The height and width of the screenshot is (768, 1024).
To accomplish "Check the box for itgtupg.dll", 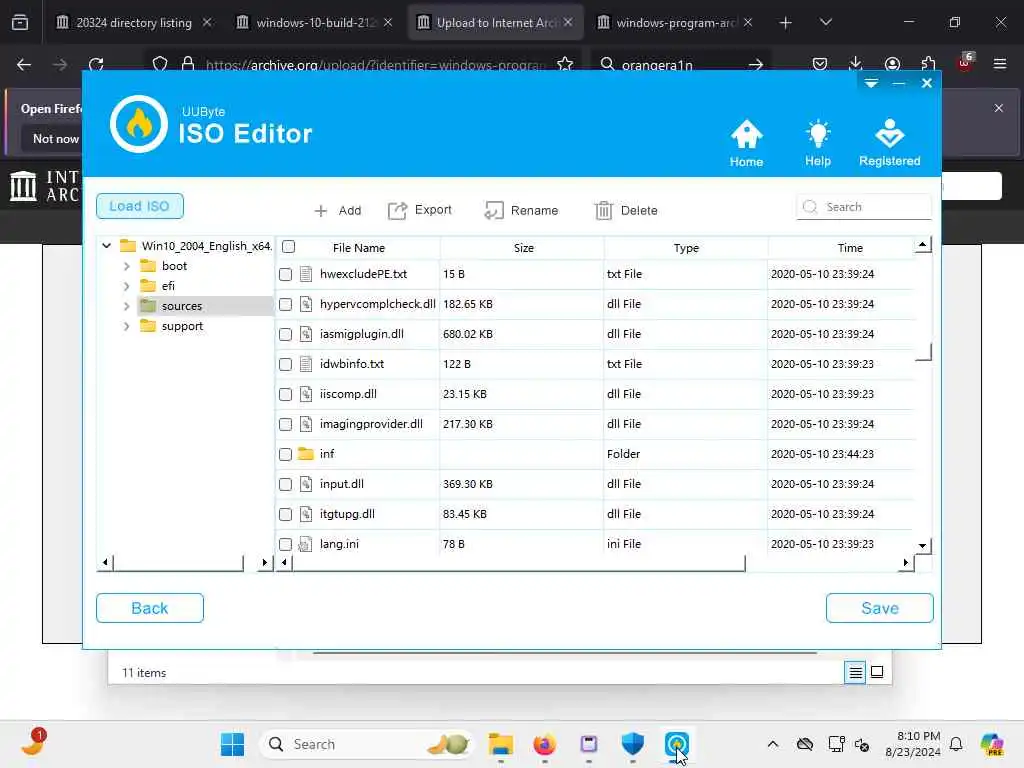I will [285, 515].
